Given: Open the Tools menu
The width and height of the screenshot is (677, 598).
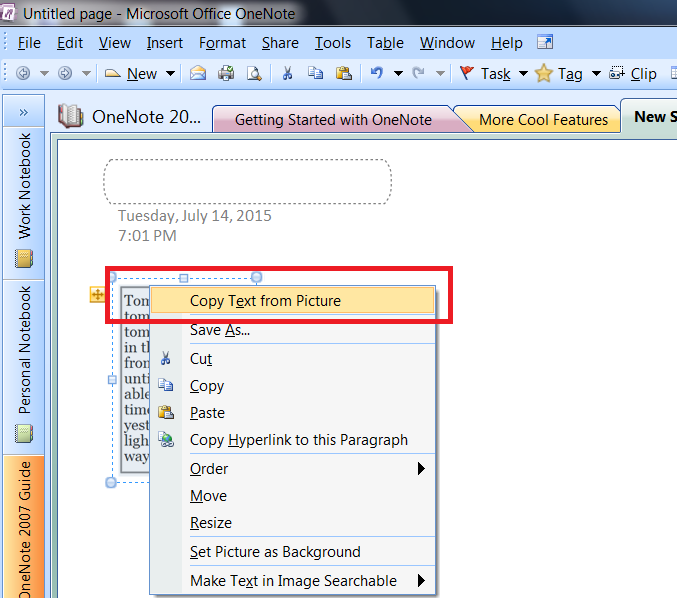Looking at the screenshot, I should (x=332, y=43).
